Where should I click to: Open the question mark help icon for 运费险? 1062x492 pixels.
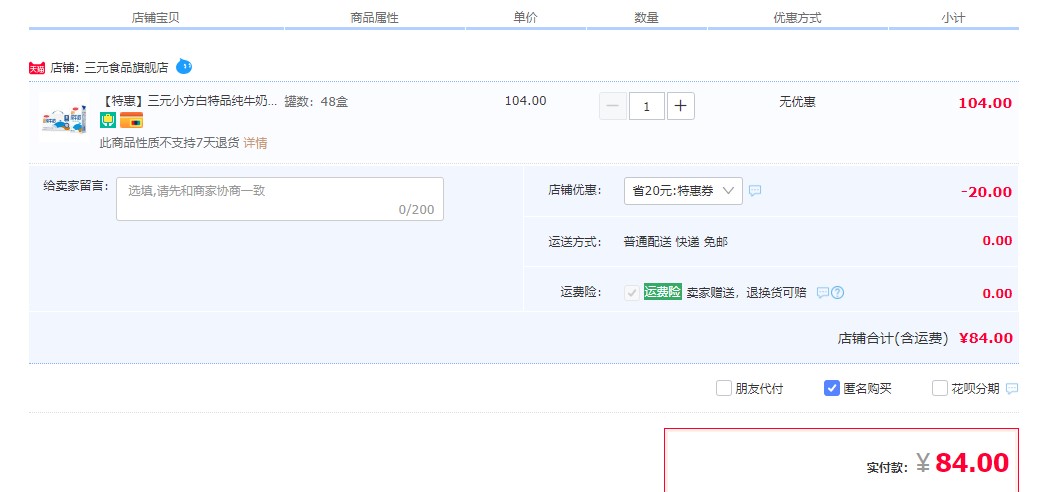(x=838, y=293)
